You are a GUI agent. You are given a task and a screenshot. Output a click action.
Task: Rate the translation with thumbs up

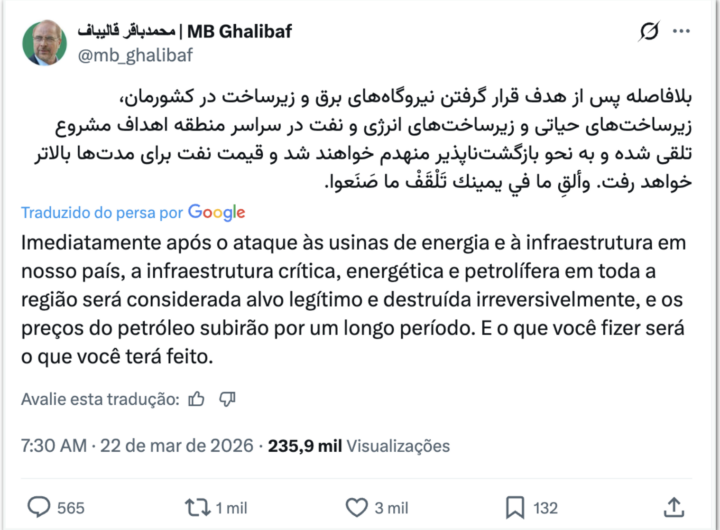(196, 399)
